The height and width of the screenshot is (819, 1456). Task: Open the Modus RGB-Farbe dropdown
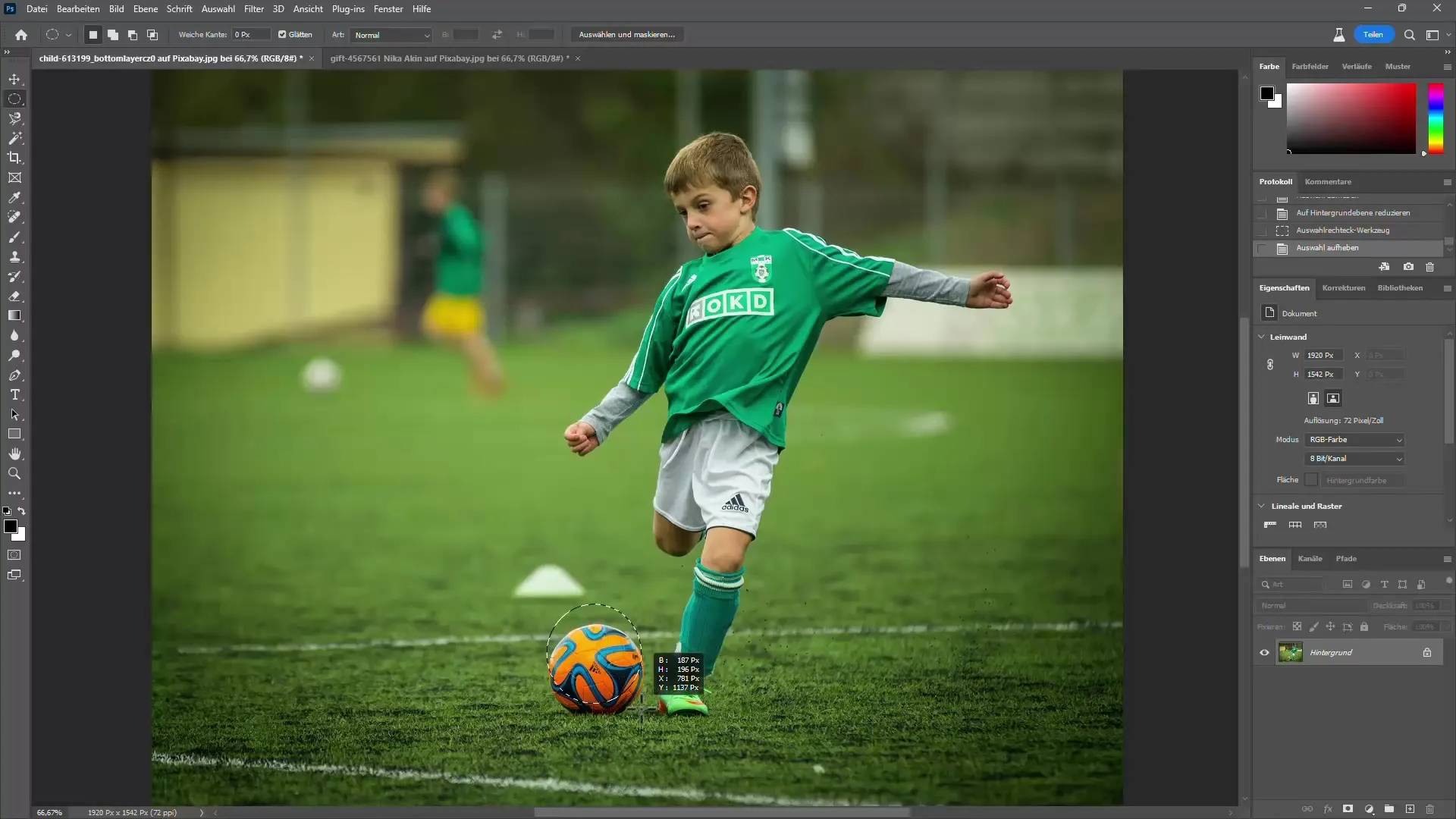pyautogui.click(x=1355, y=440)
